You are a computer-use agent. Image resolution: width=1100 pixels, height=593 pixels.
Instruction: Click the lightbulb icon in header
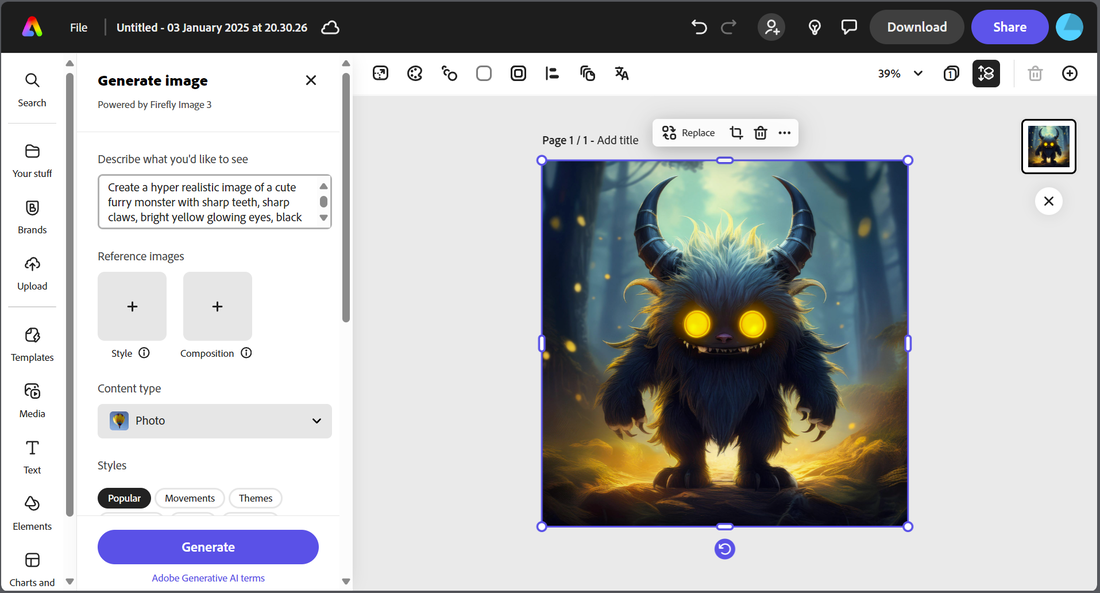pyautogui.click(x=815, y=27)
